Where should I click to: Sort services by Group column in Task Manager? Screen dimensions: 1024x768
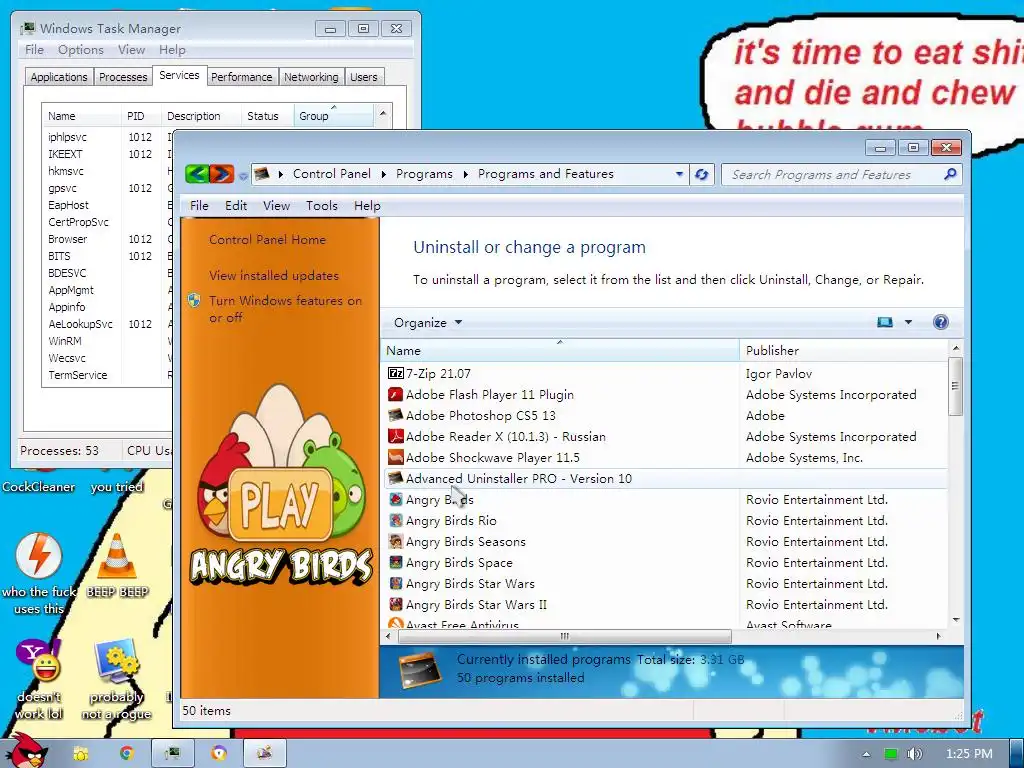pos(334,116)
